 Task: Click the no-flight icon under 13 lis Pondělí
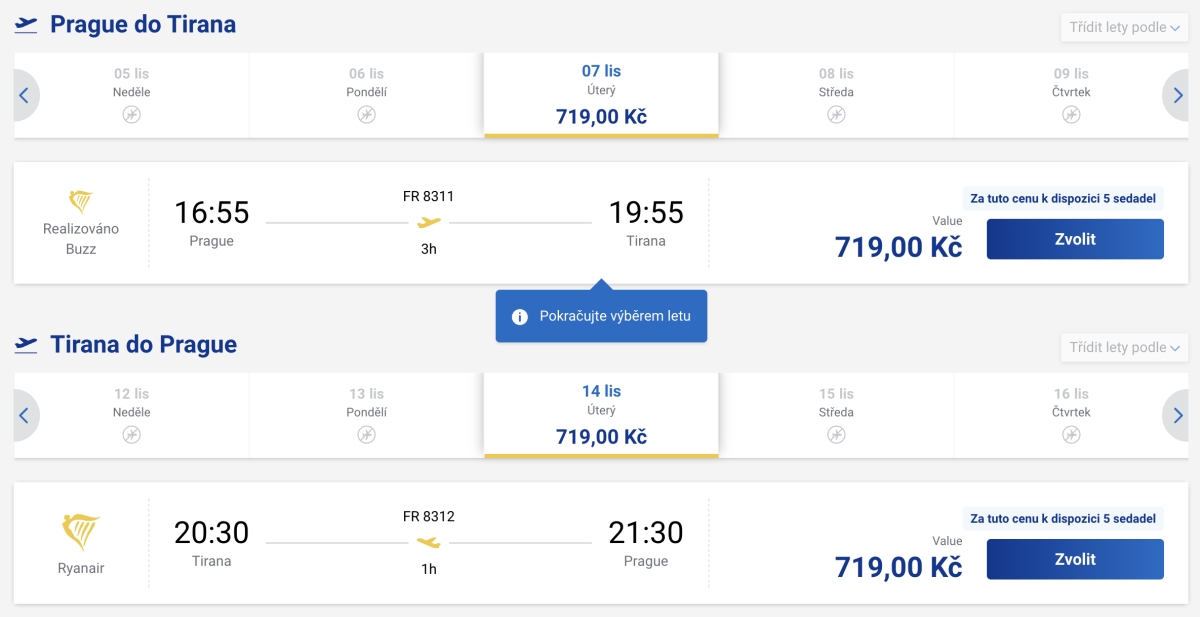366,434
